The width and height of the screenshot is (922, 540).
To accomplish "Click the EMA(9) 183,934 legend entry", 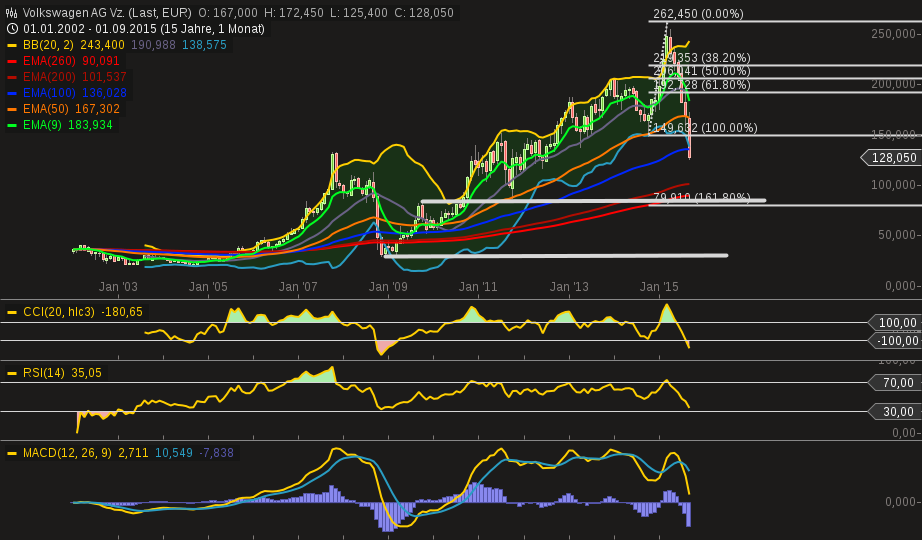I will [x=68, y=125].
